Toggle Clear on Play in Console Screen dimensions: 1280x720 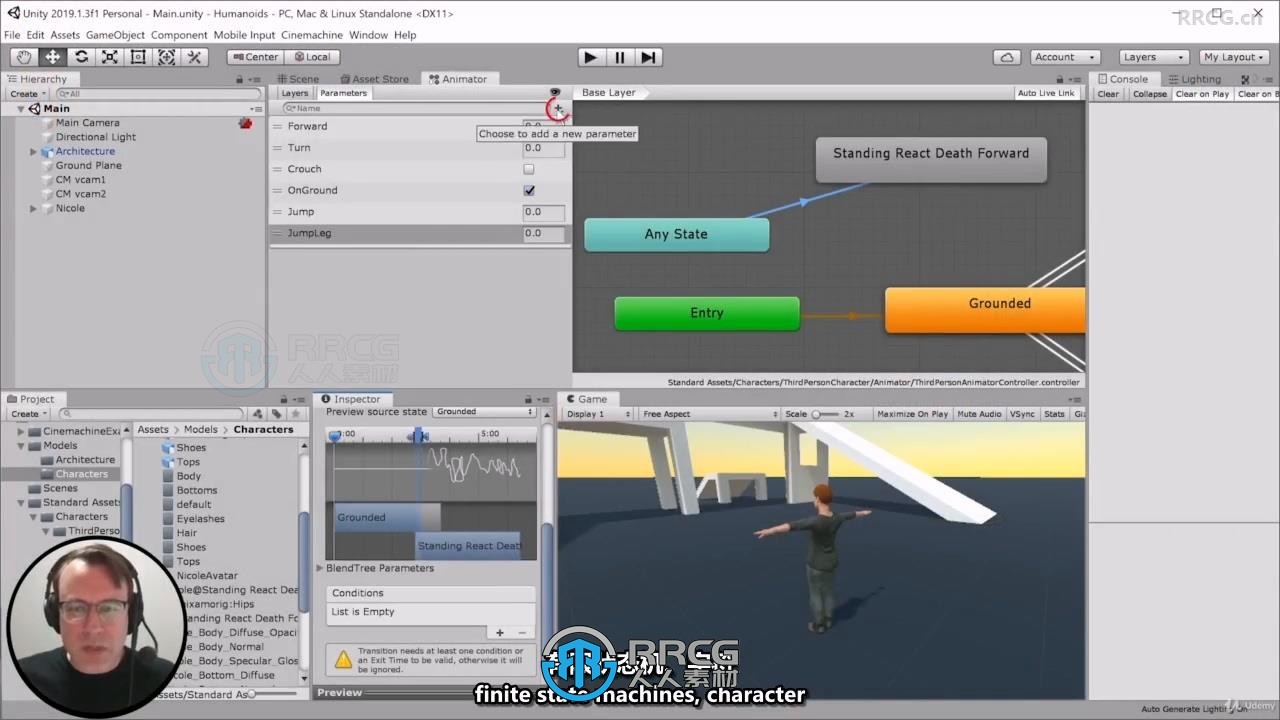(1202, 94)
